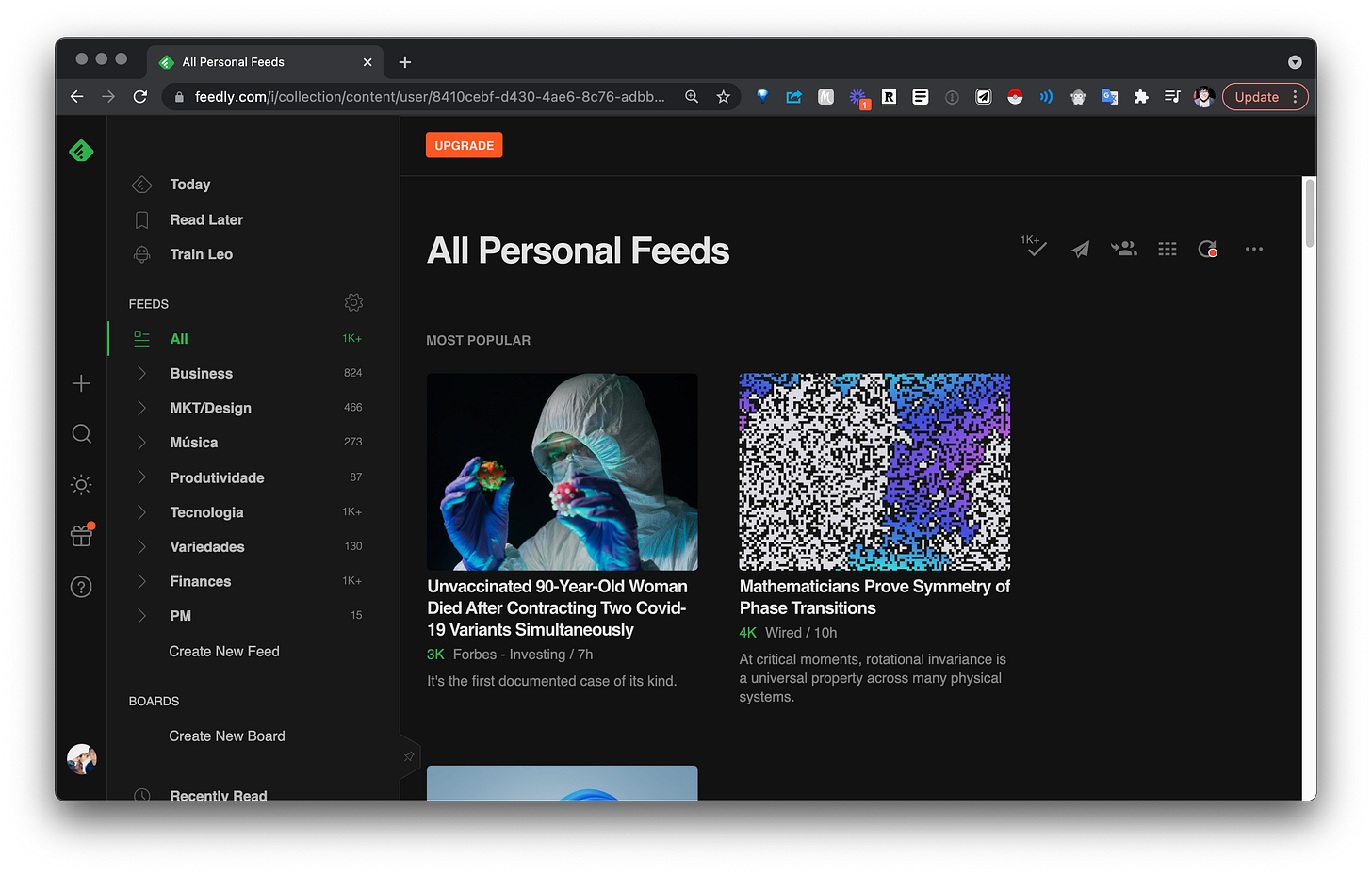The height and width of the screenshot is (874, 1372).
Task: Open Chrome profile avatar in toolbar
Action: 1203,97
